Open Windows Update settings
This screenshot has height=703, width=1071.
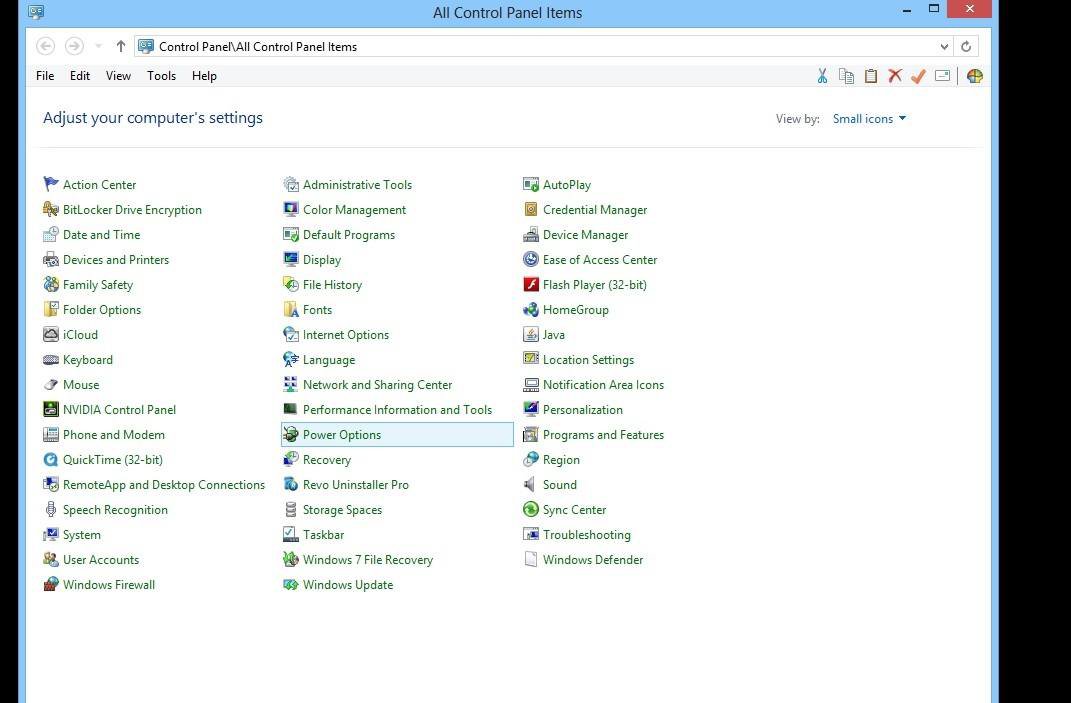[x=347, y=584]
